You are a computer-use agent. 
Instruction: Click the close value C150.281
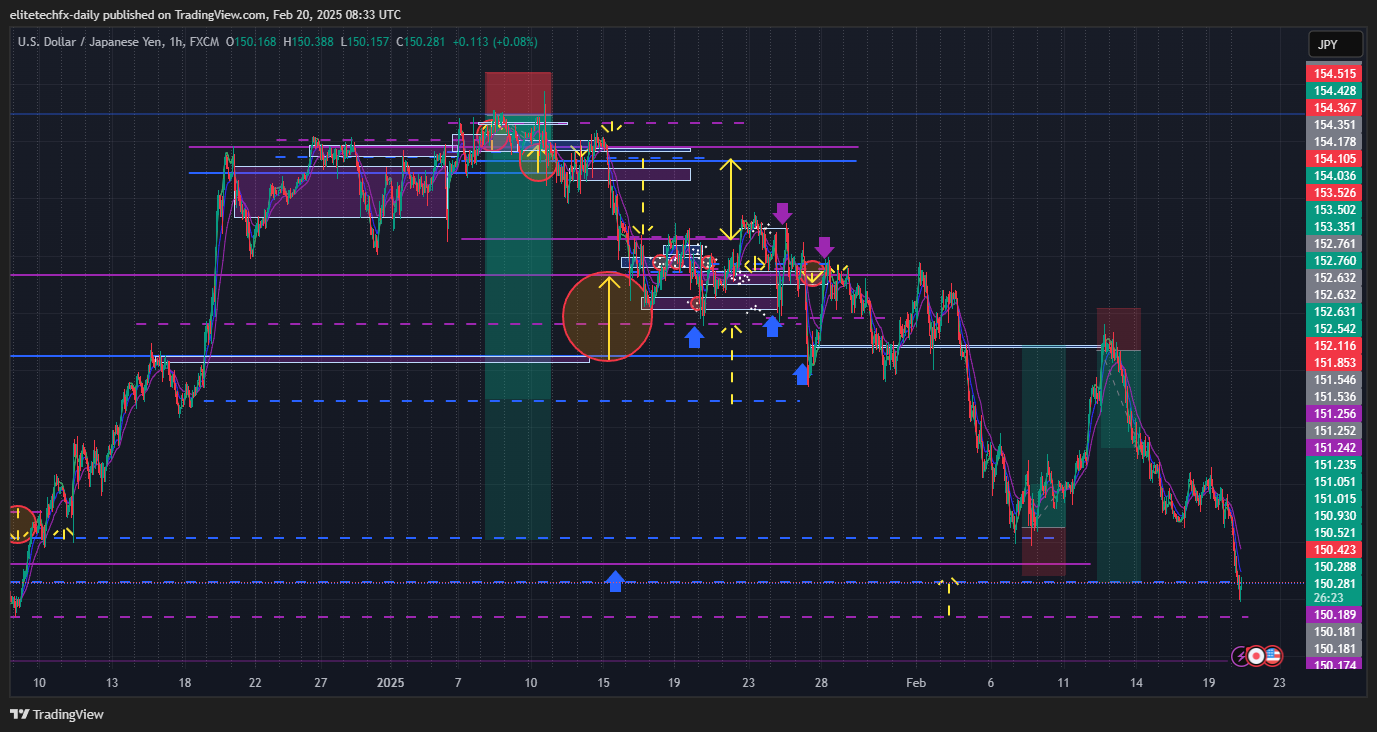[x=421, y=42]
